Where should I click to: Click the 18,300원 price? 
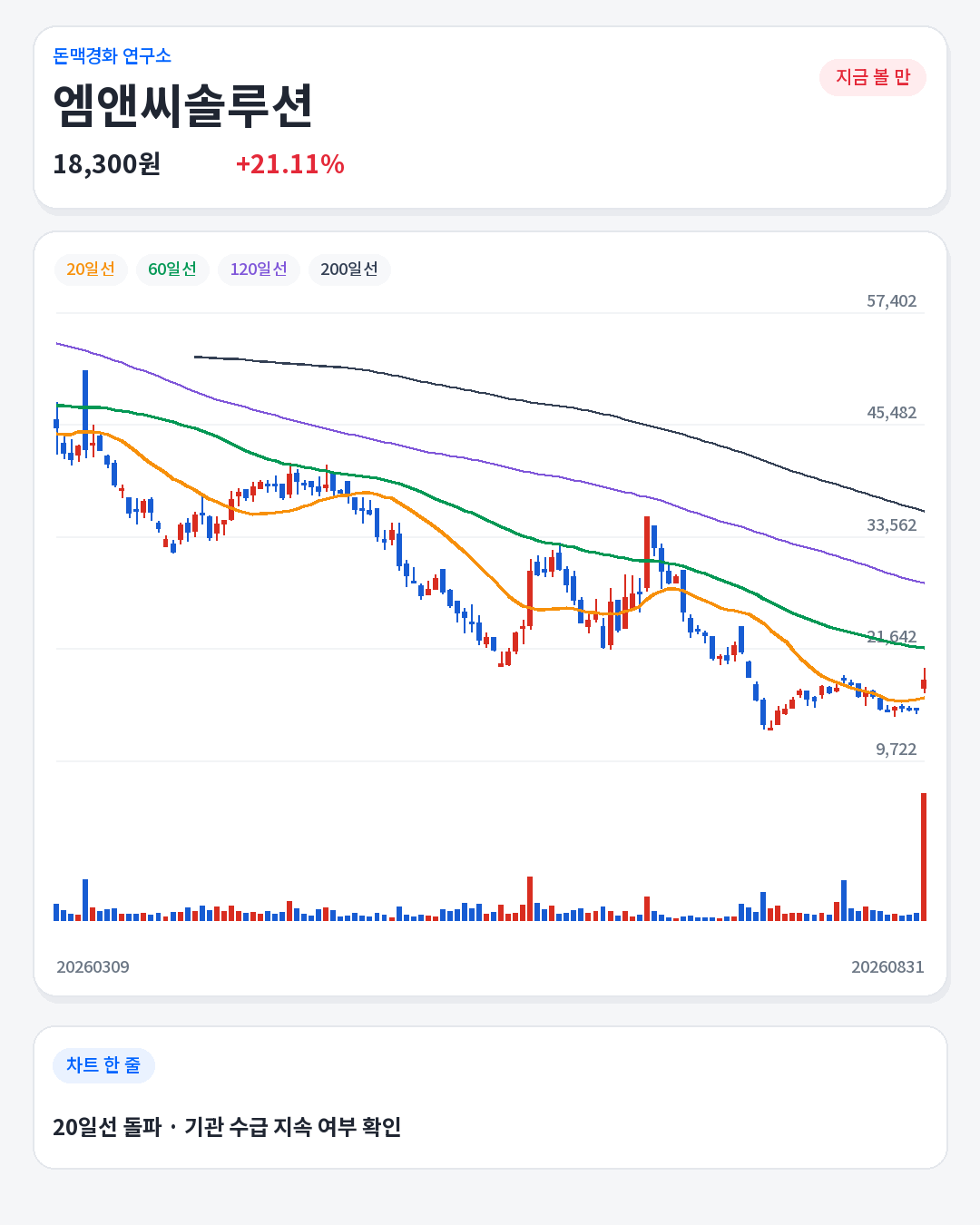click(106, 164)
